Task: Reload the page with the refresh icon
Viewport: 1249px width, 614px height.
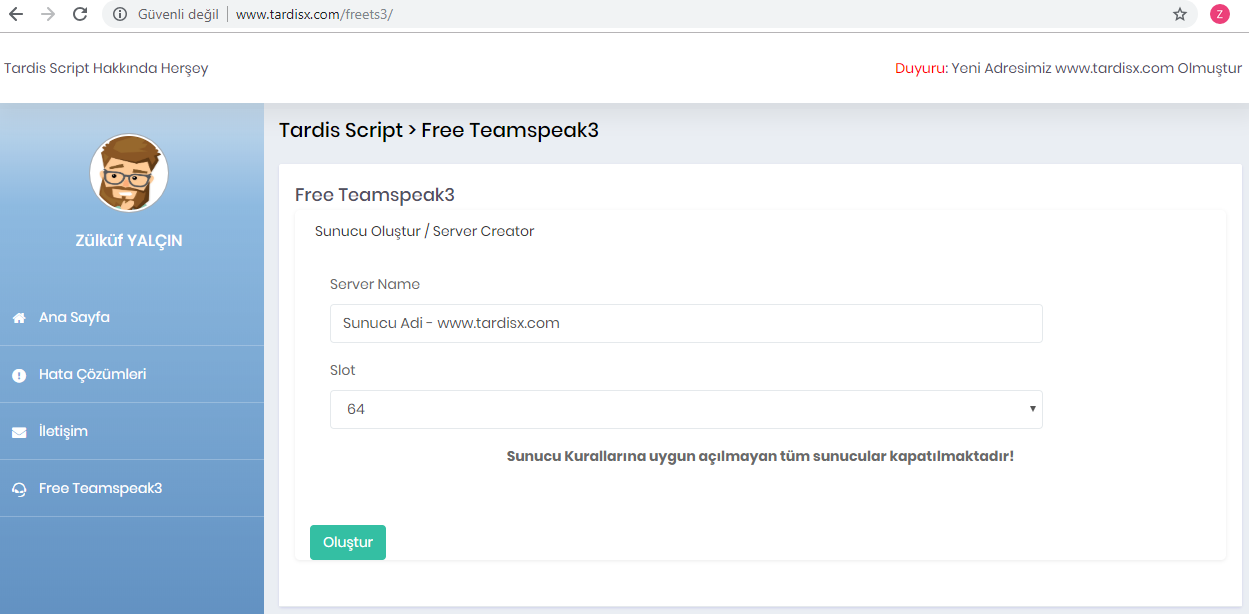Action: click(81, 14)
